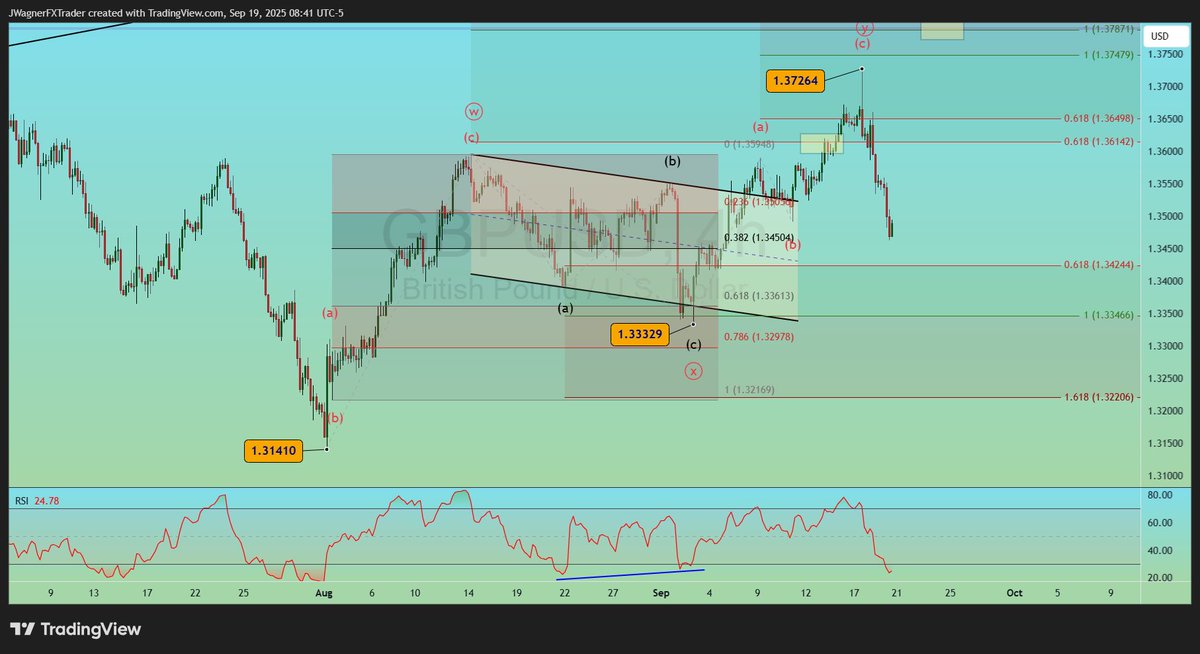This screenshot has width=1200, height=654.
Task: Select the circled x wave label
Action: point(693,371)
